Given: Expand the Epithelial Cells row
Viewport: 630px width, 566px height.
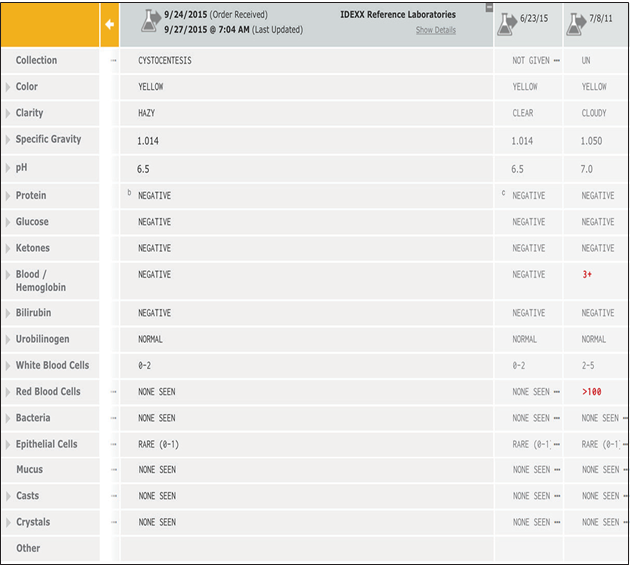Looking at the screenshot, I should (8, 444).
